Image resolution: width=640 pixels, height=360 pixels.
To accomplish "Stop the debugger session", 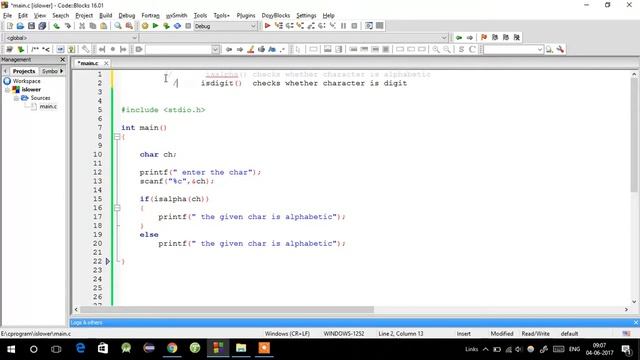I will [354, 26].
